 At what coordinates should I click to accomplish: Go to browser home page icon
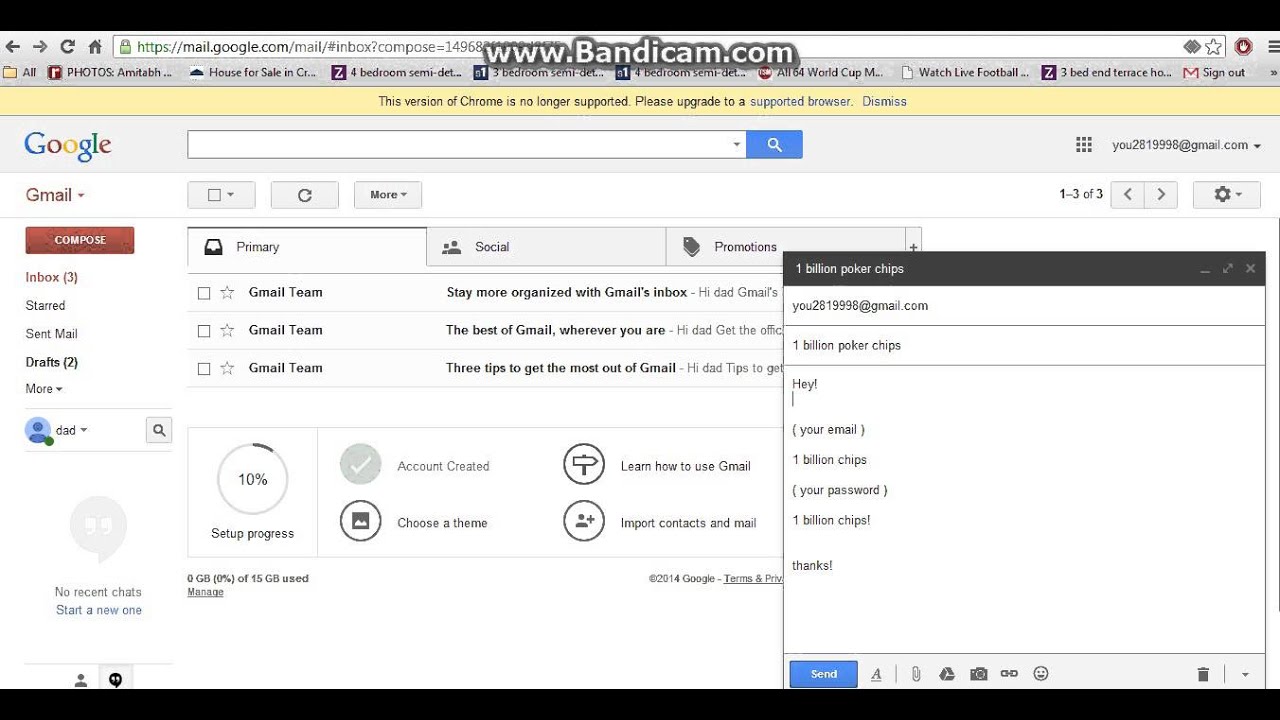pyautogui.click(x=96, y=46)
